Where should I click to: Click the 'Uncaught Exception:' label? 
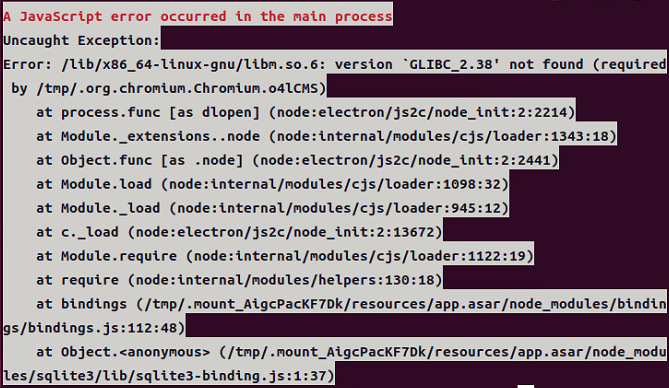(81, 41)
